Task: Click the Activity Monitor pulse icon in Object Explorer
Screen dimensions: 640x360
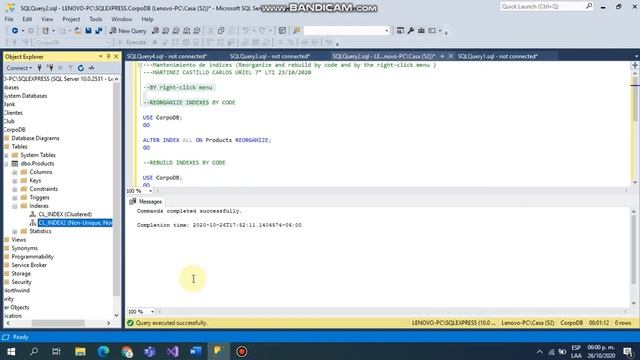Action: (91, 68)
